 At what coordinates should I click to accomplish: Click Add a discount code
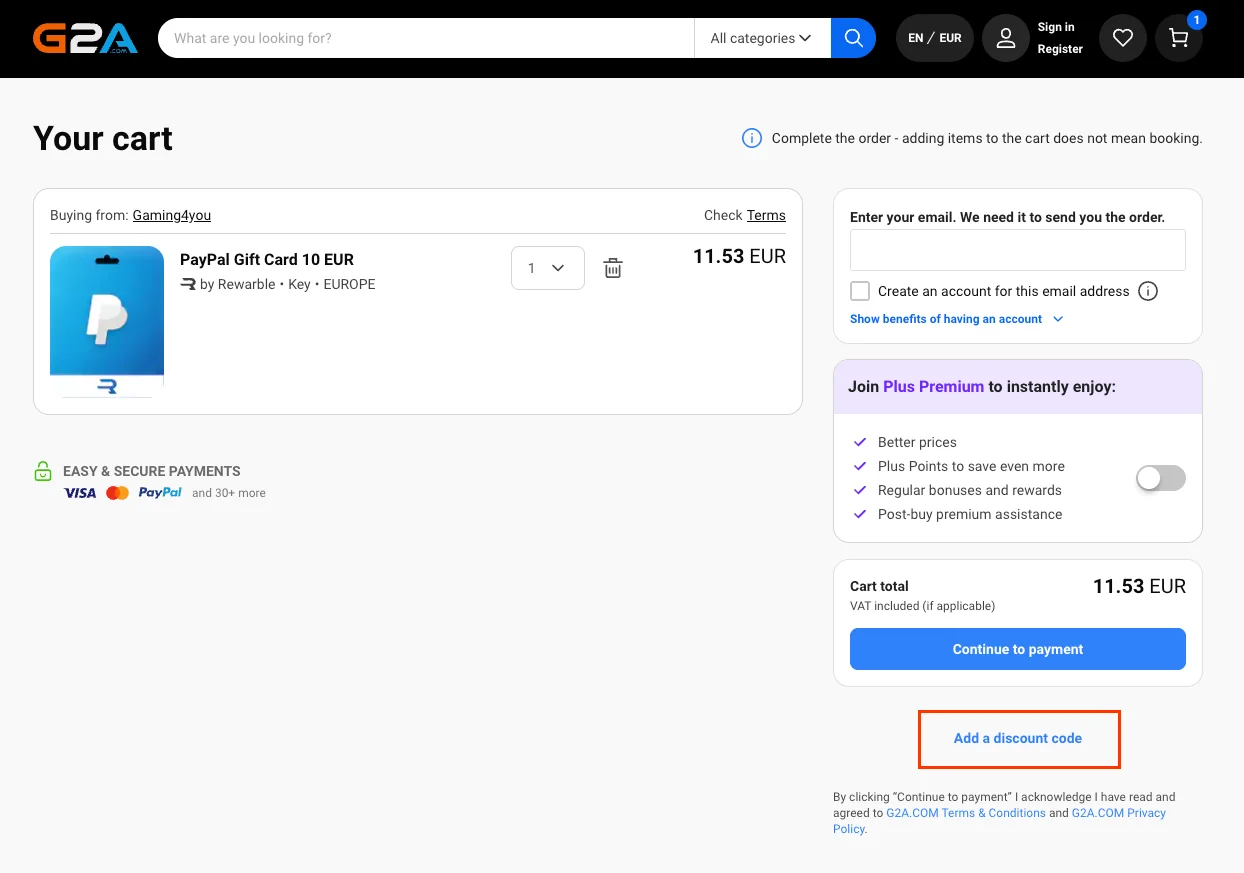(1018, 738)
